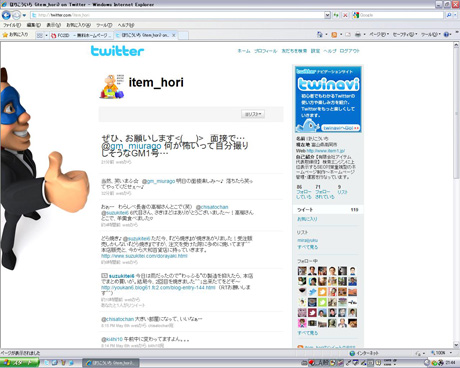This screenshot has width=460, height=368.
Task: Open the mirai@yuku list link
Action: point(307,240)
